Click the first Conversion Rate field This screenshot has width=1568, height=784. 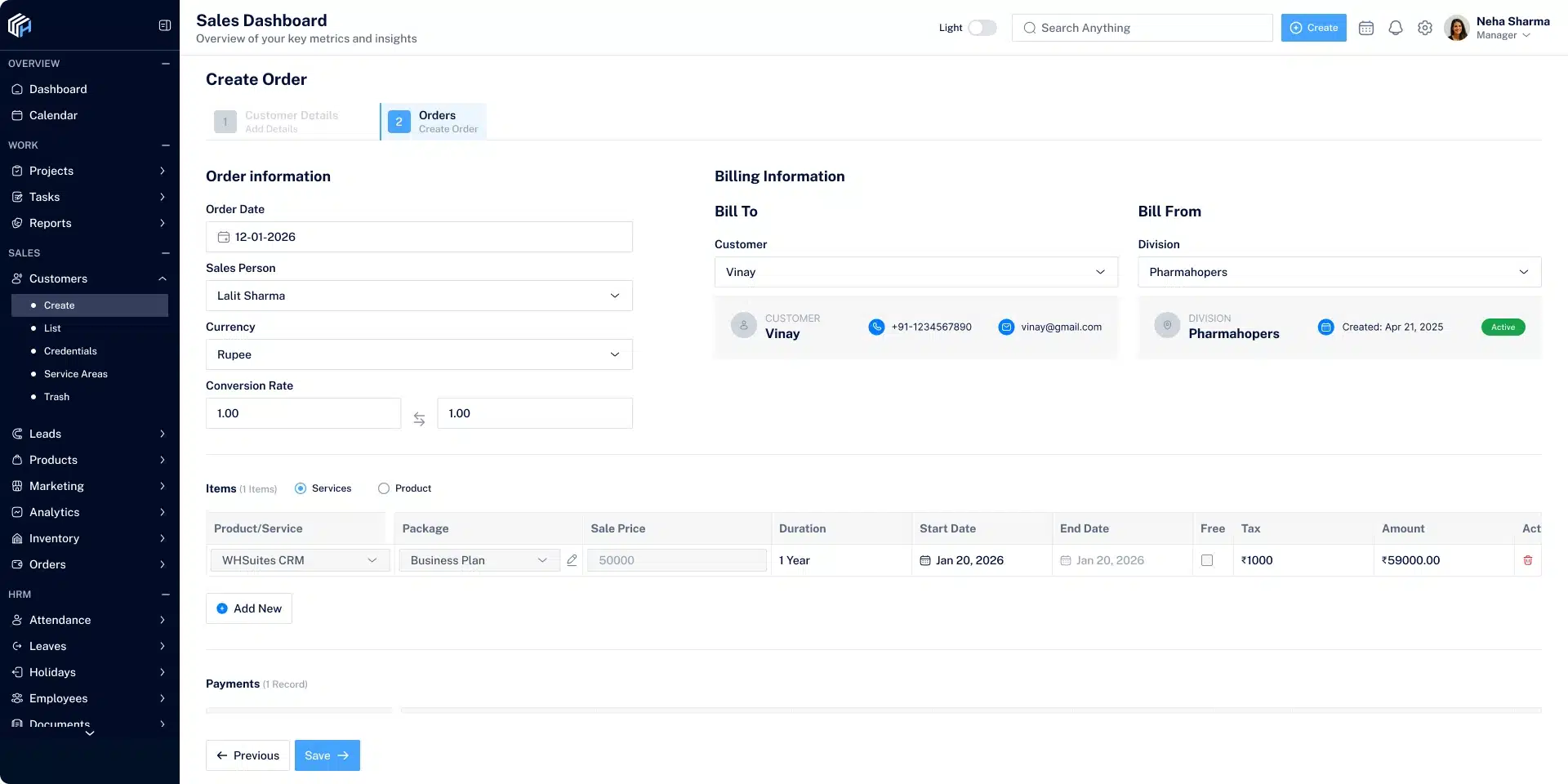303,413
